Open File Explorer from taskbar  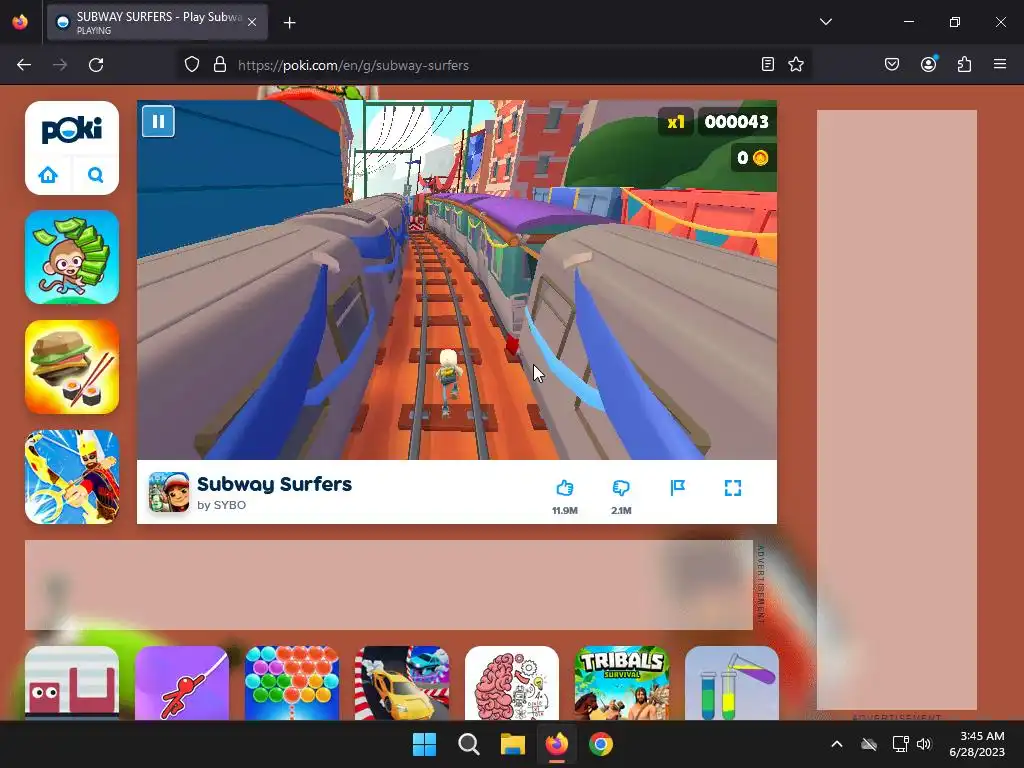tap(513, 744)
